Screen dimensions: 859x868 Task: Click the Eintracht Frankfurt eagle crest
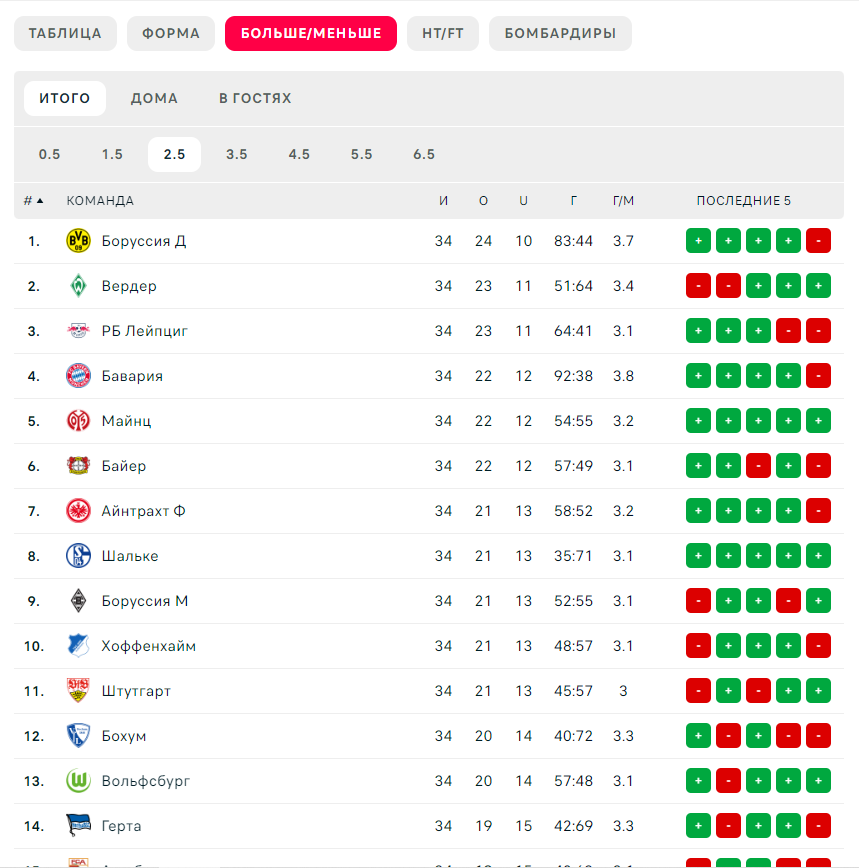pos(78,510)
